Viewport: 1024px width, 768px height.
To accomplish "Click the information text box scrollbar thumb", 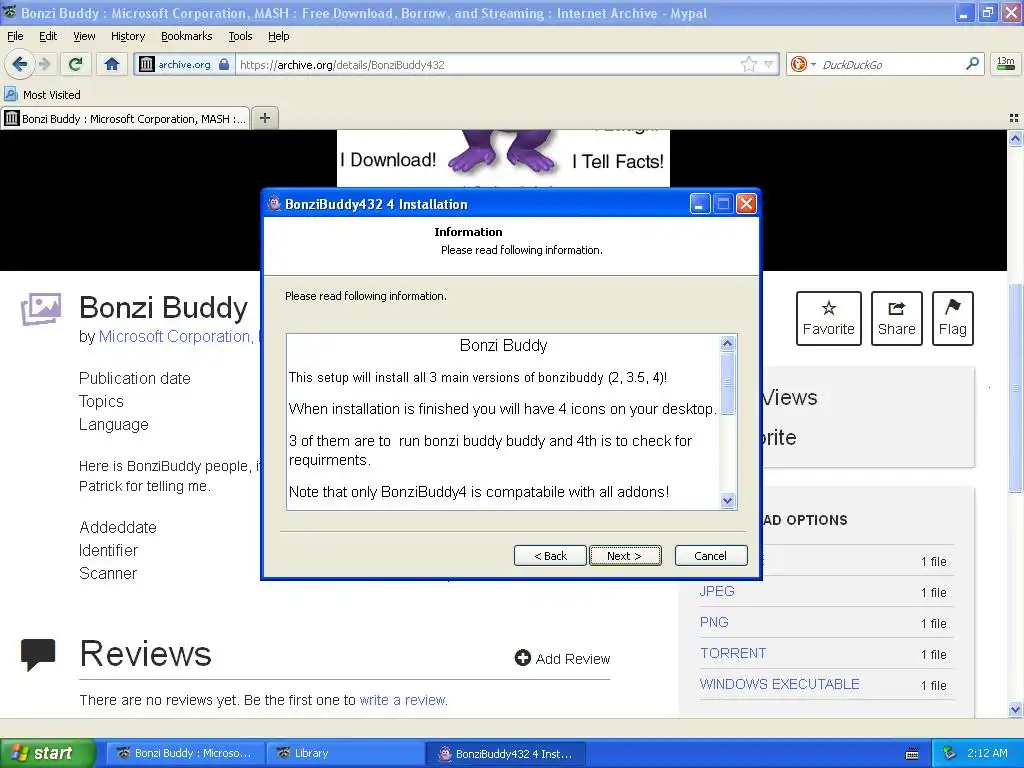I will 728,383.
